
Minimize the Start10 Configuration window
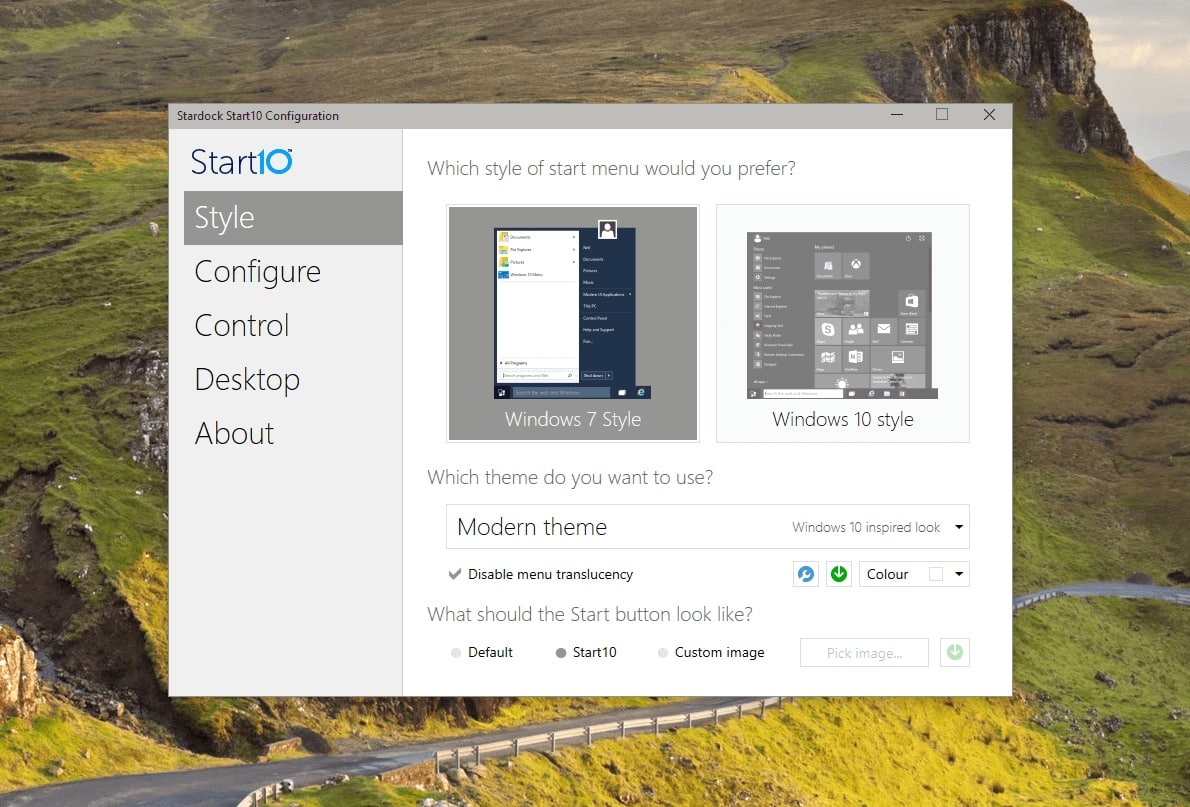coord(897,115)
